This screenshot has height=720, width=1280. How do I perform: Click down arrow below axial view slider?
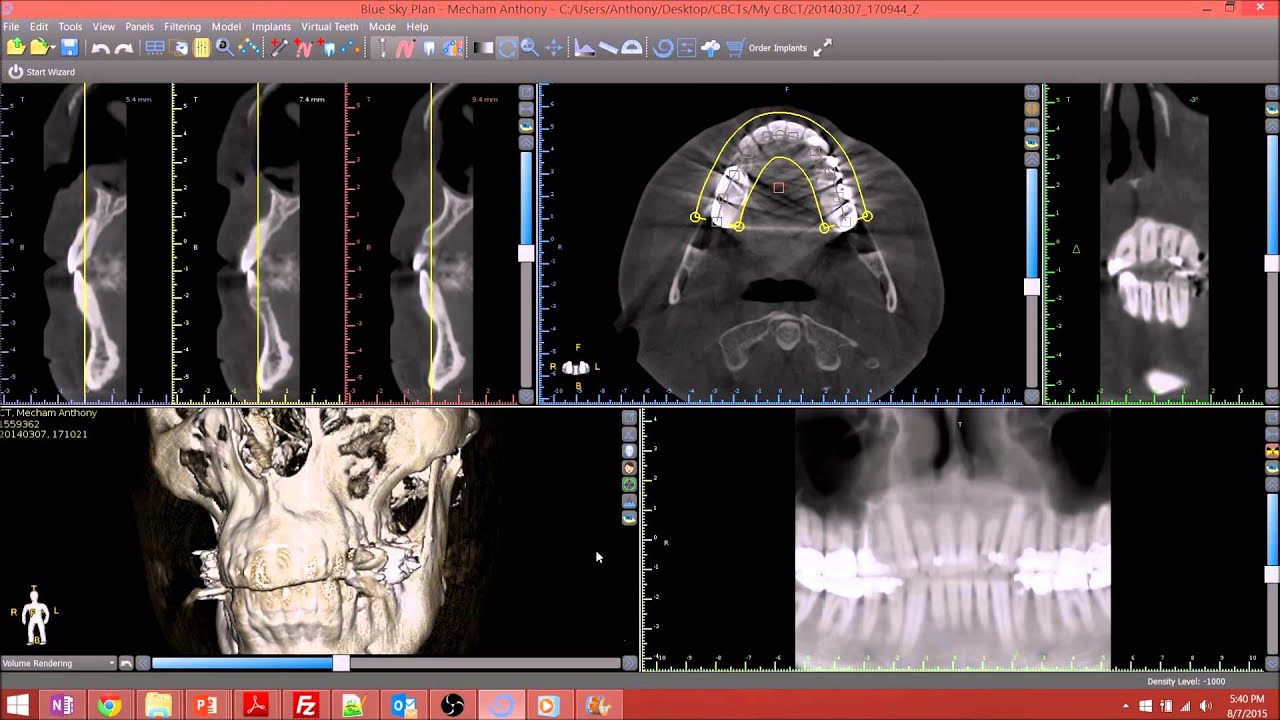click(1032, 397)
